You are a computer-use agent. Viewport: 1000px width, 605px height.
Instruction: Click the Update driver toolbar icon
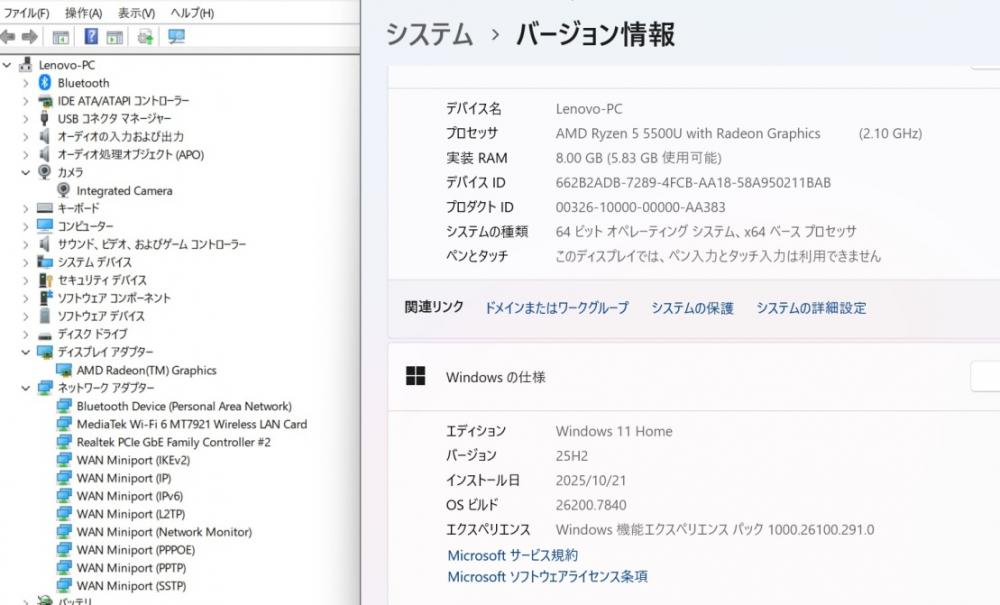coord(146,37)
